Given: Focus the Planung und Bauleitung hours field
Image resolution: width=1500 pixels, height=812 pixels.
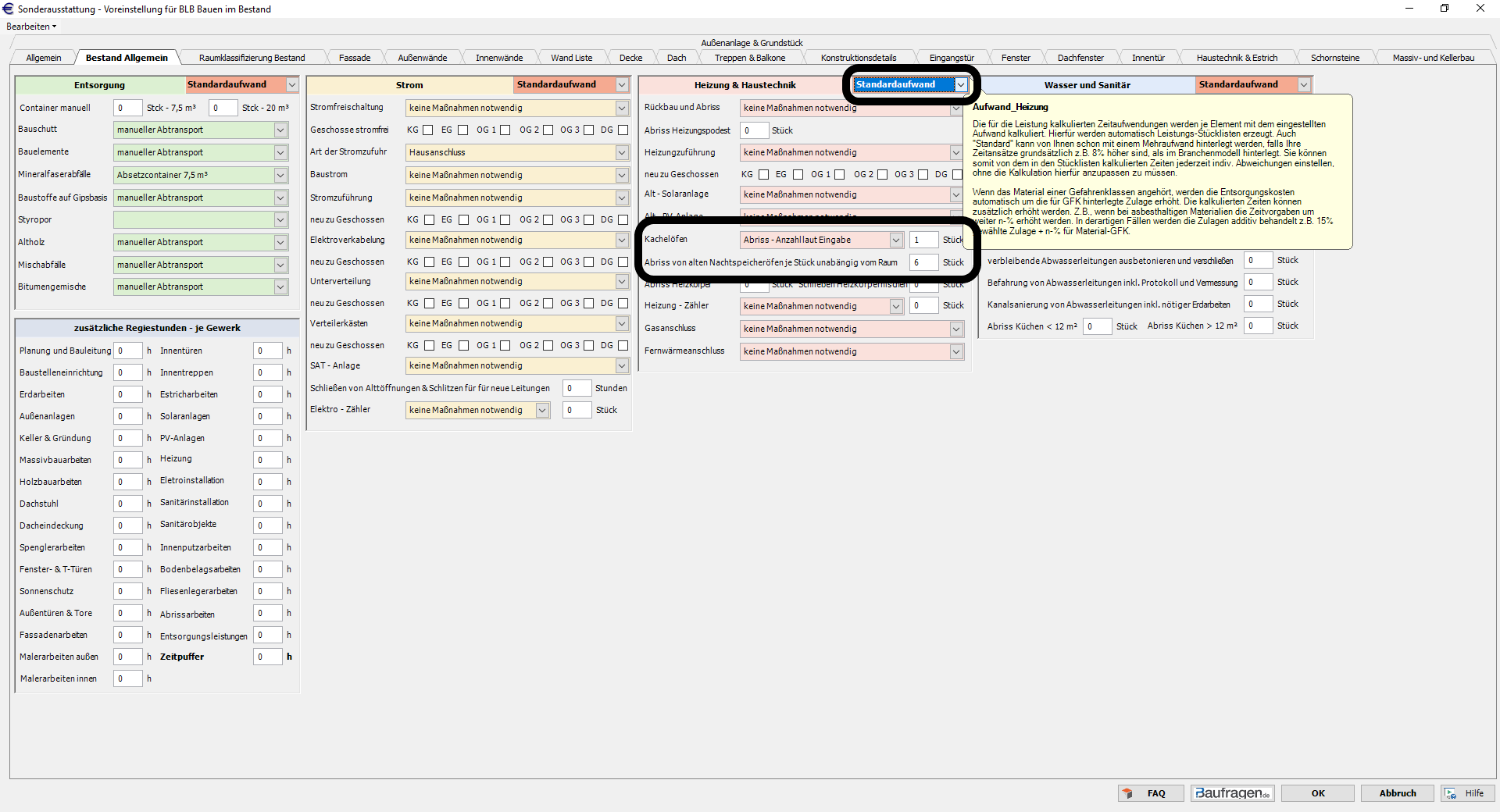Looking at the screenshot, I should [127, 351].
